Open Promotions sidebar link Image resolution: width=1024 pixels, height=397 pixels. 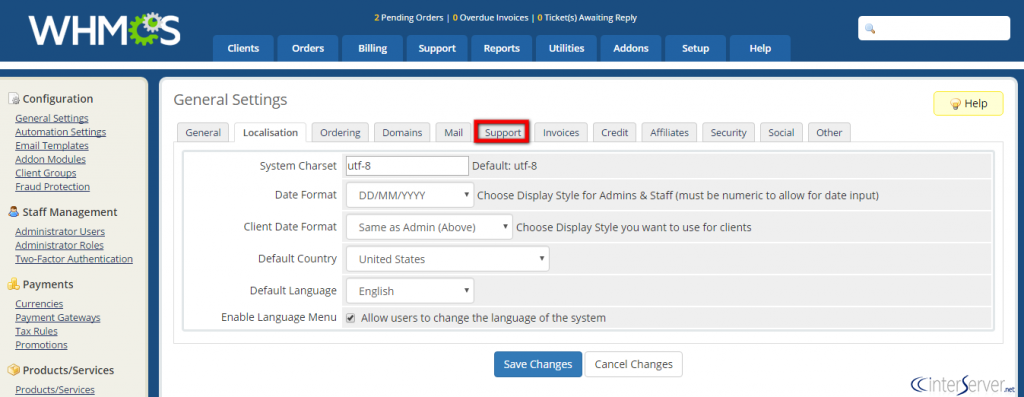41,345
